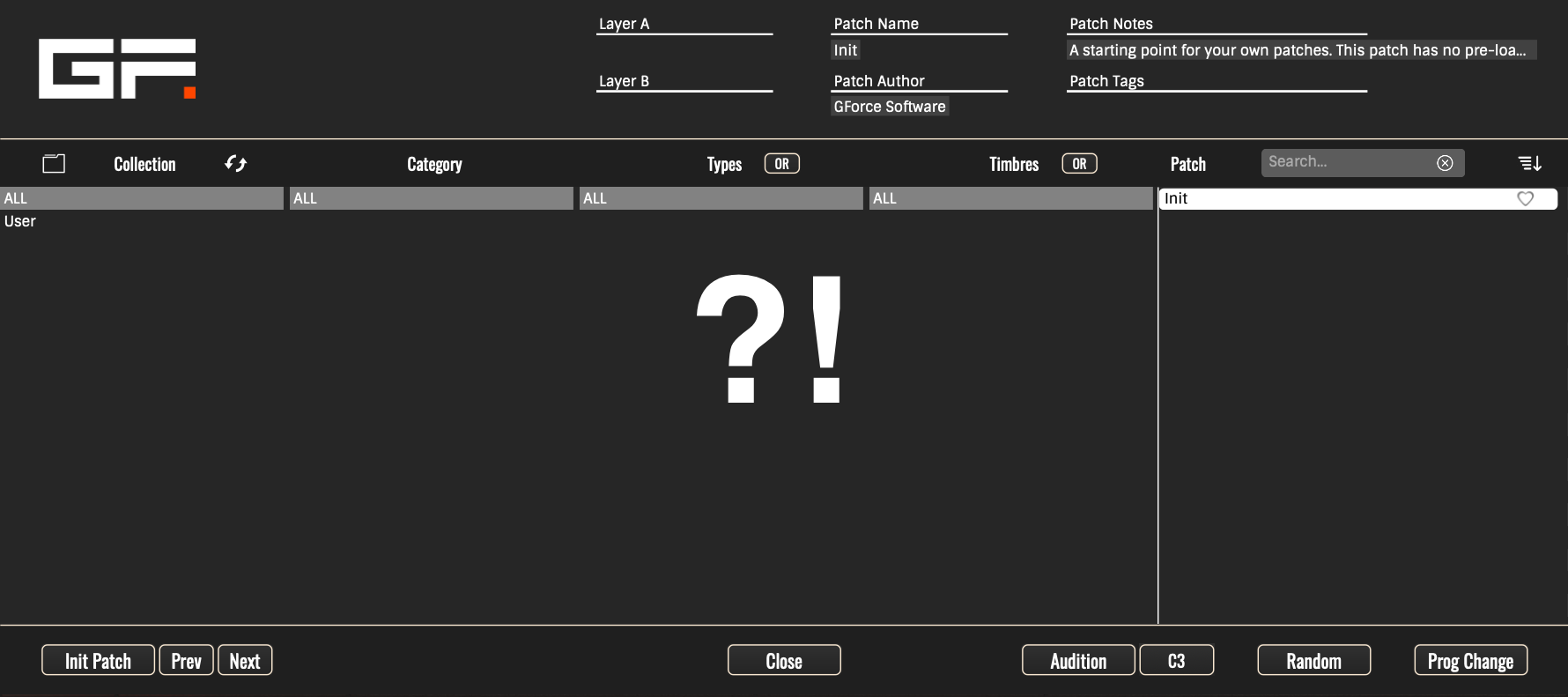Click the Patch Name field showing Init
Image resolution: width=1568 pixels, height=697 pixels.
(x=846, y=50)
